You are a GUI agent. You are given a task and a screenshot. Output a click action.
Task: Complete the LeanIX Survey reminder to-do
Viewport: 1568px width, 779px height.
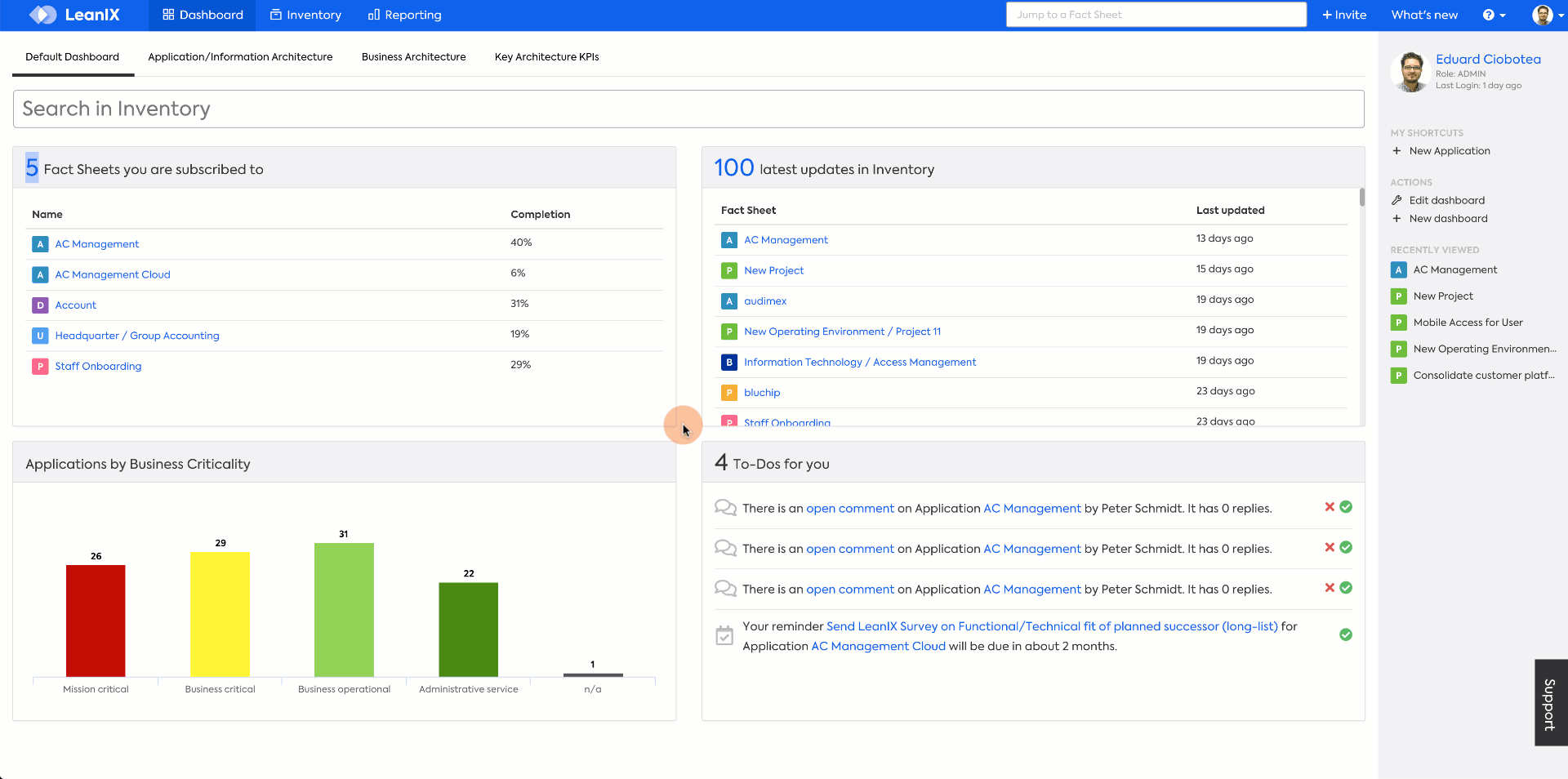pos(1346,634)
